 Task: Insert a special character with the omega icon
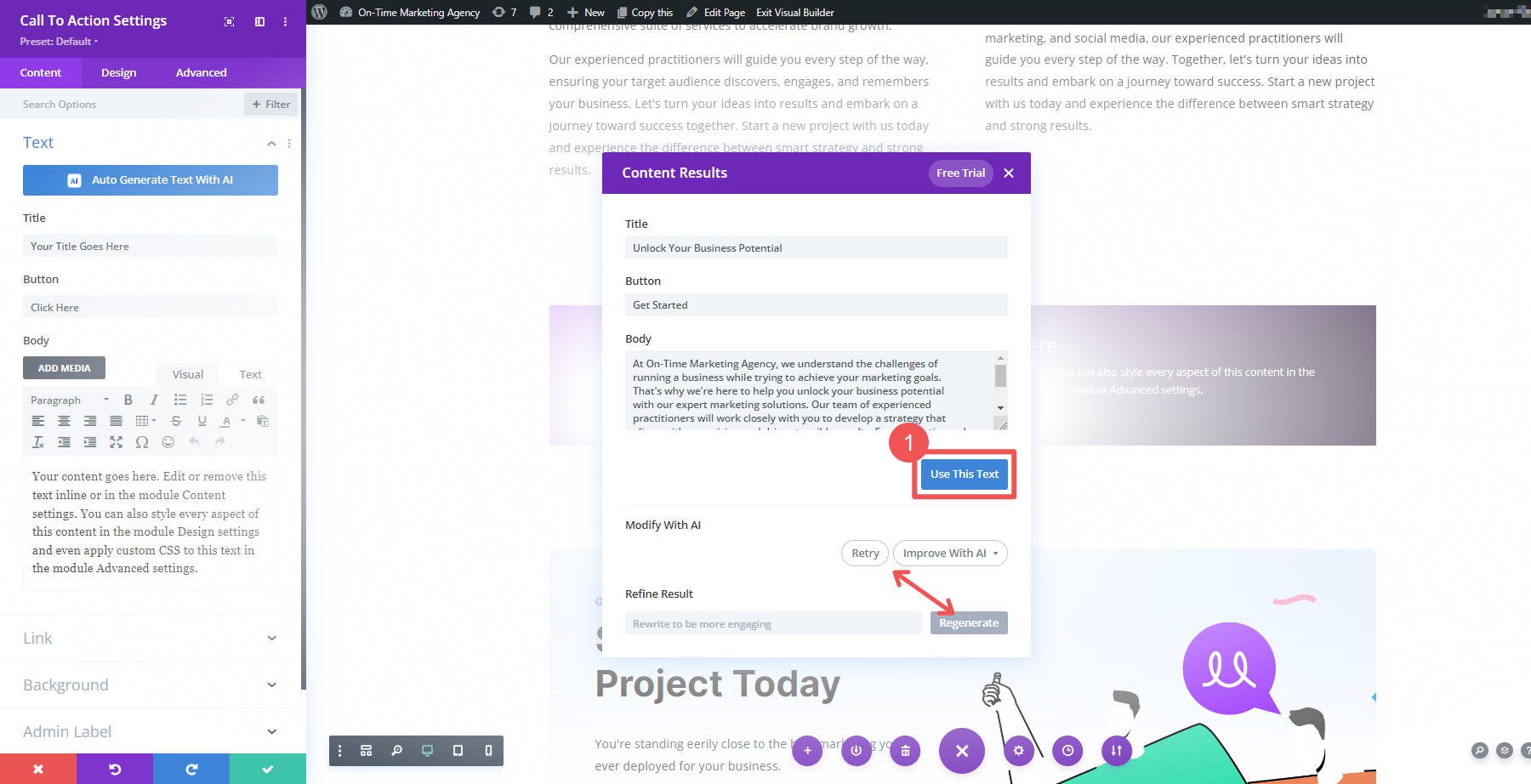click(x=141, y=441)
